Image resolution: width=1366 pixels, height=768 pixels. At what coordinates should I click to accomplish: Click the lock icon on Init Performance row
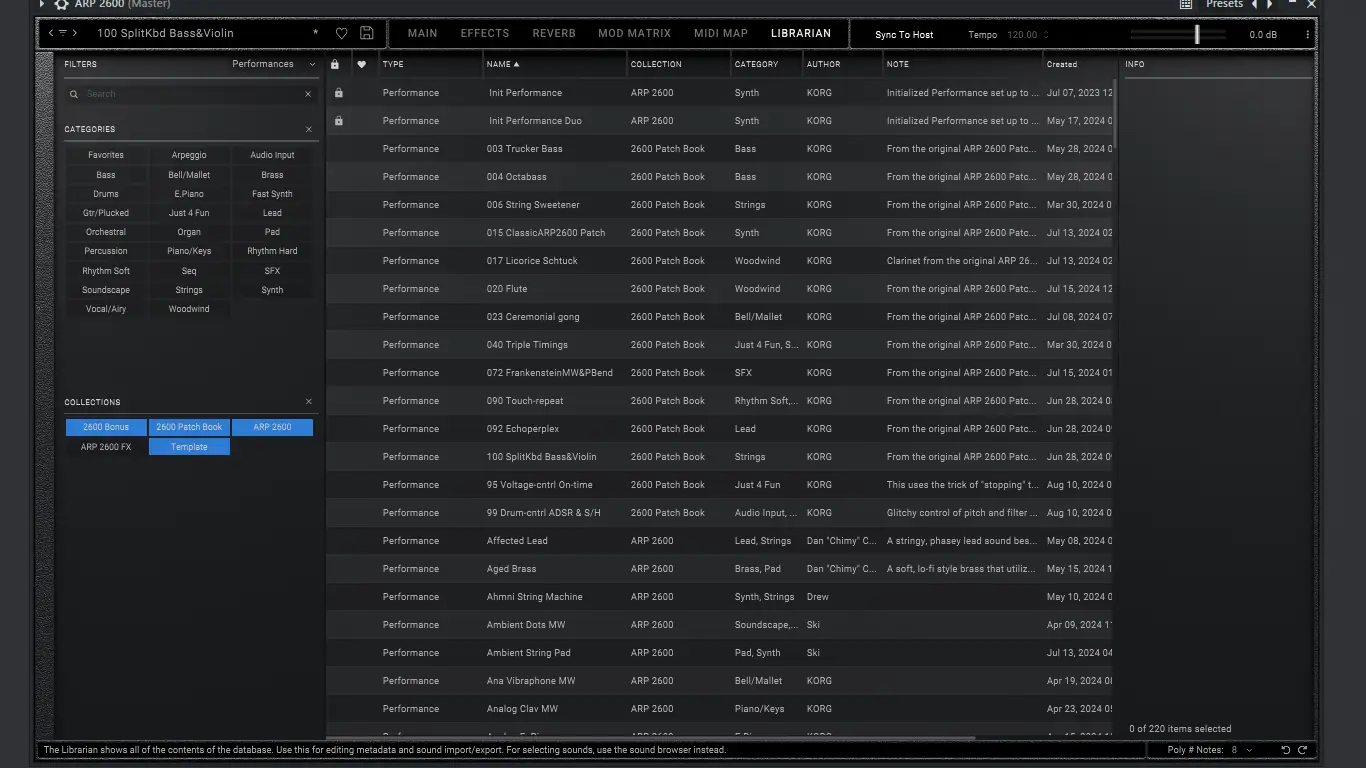[x=339, y=93]
